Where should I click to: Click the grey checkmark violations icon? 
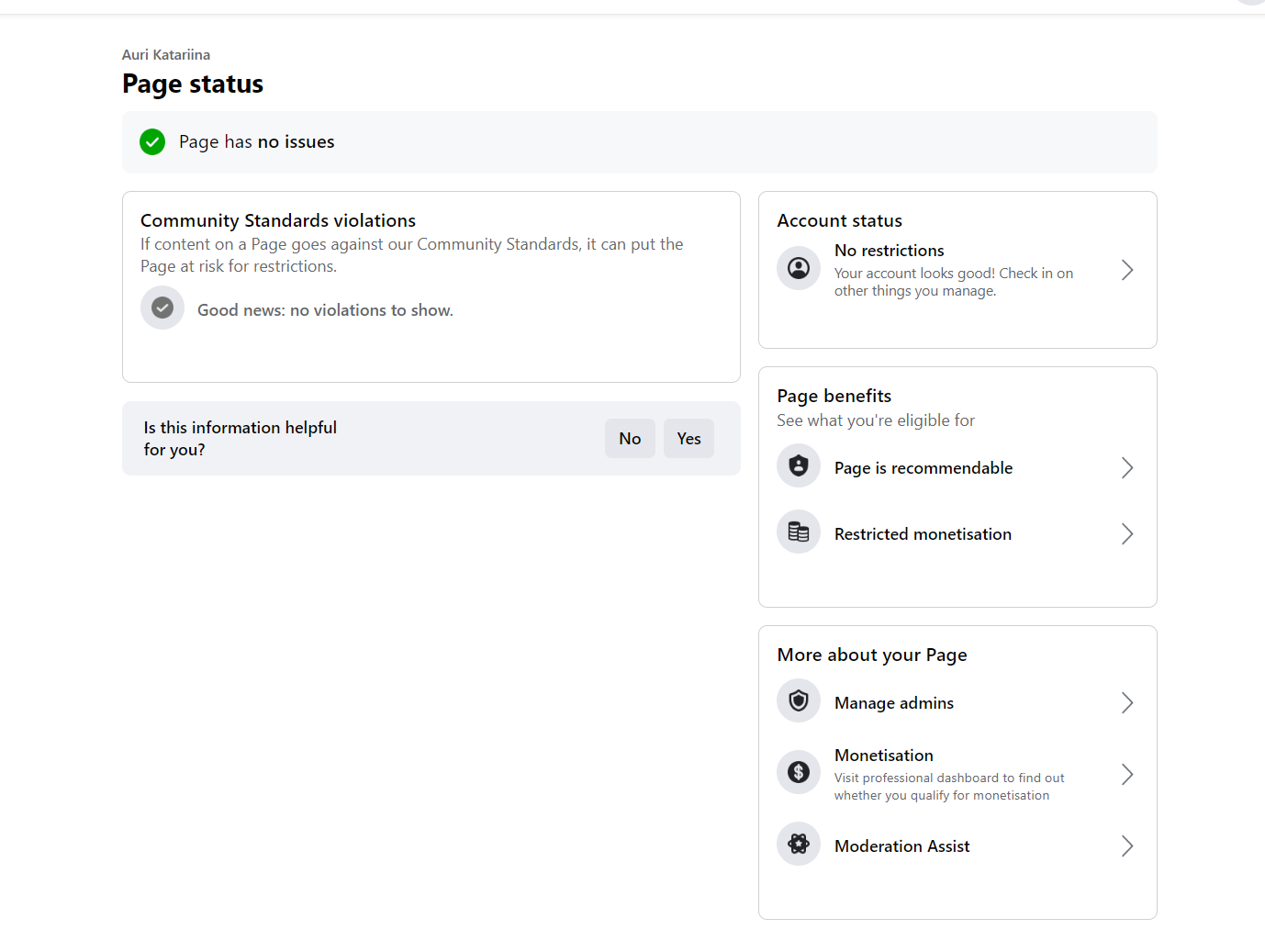[x=162, y=308]
